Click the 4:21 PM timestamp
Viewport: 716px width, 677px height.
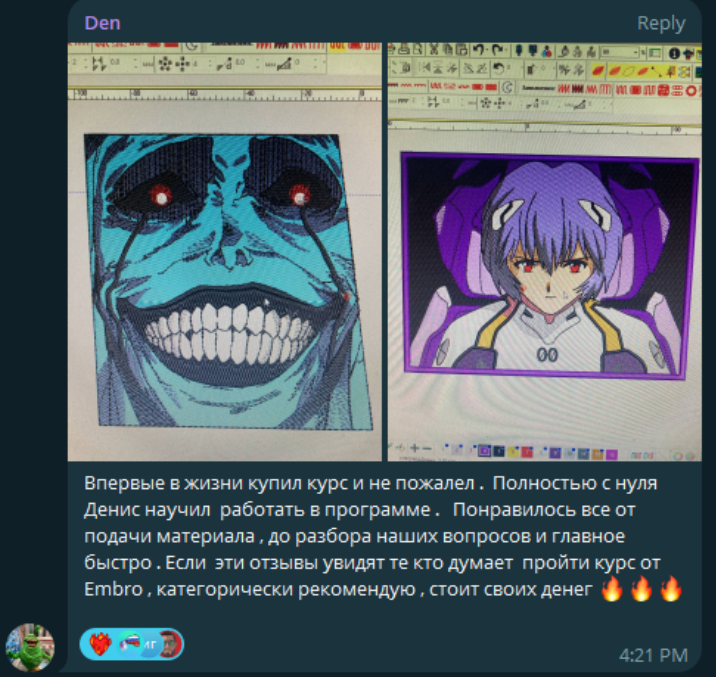coord(653,655)
